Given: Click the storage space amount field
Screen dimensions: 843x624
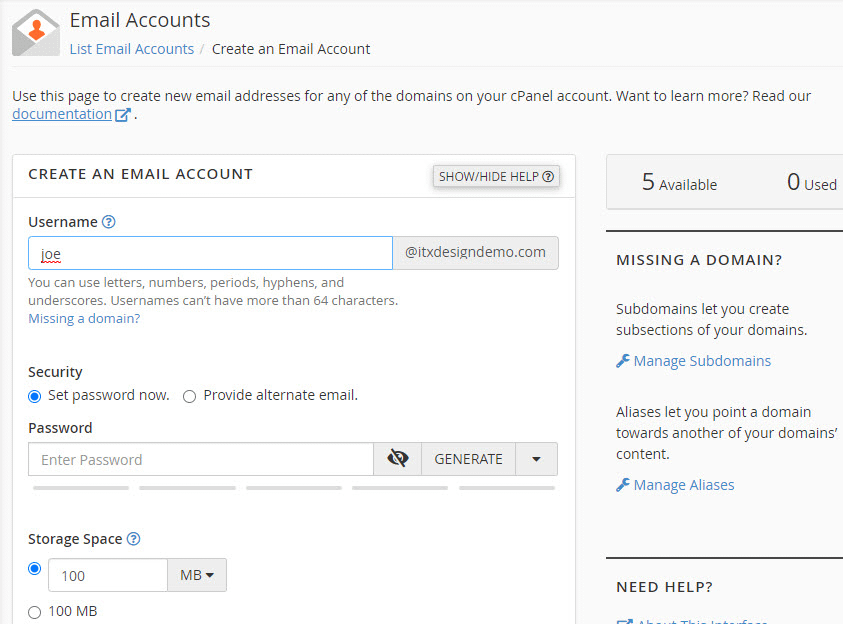Looking at the screenshot, I should [x=107, y=575].
